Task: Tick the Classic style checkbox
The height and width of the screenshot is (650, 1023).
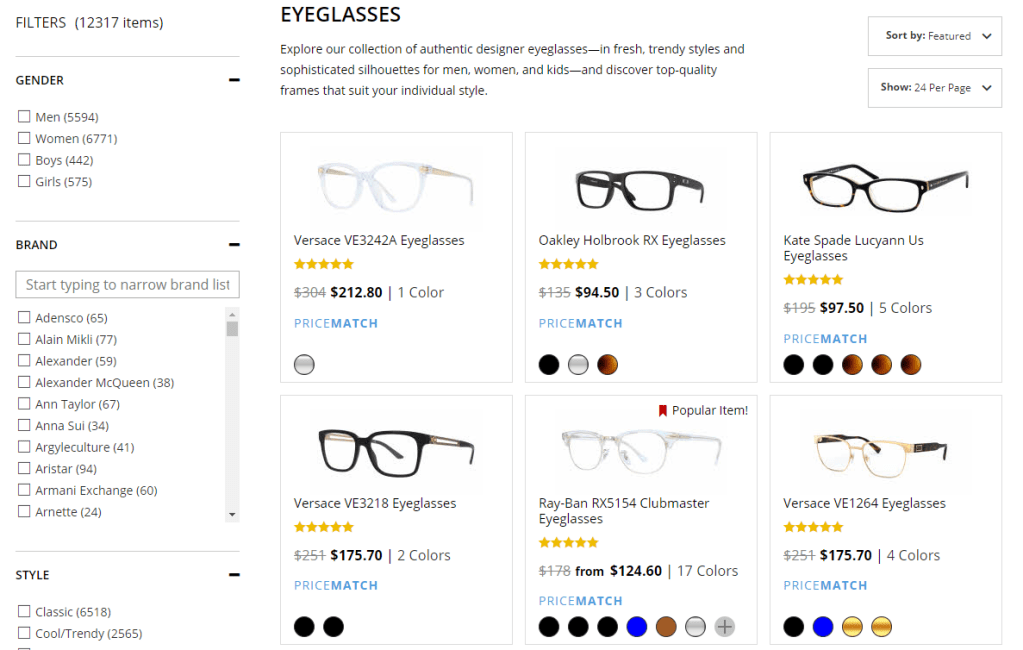Action: tap(24, 612)
